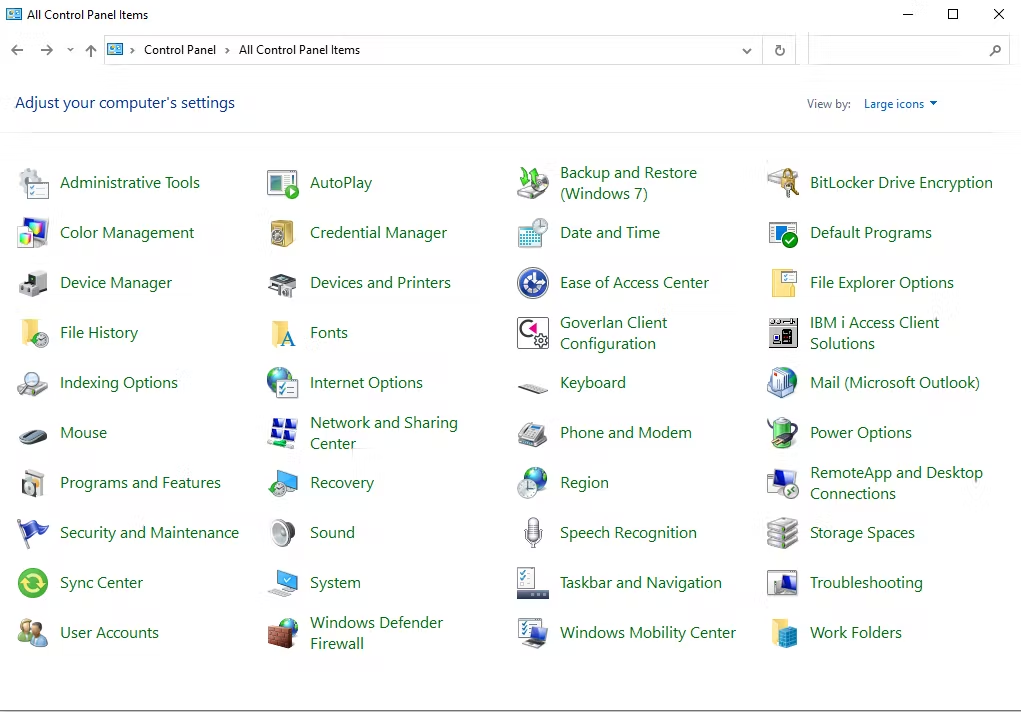Image resolution: width=1021 pixels, height=712 pixels.
Task: Expand the View by Large icons dropdown
Action: click(900, 104)
